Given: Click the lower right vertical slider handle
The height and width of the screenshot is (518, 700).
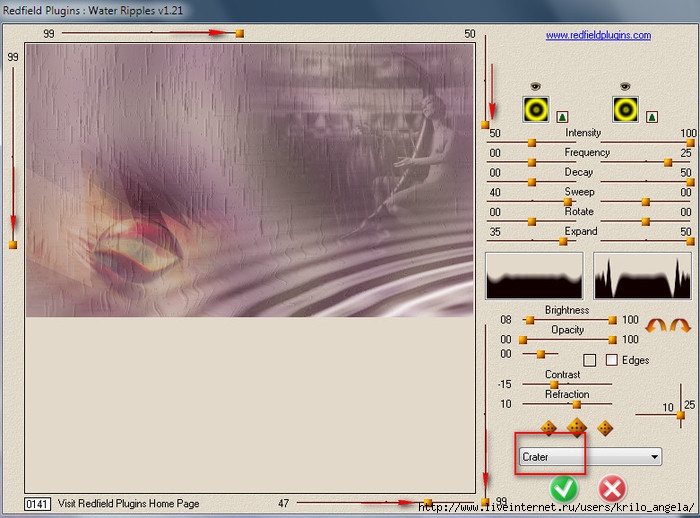Looking at the screenshot, I should [485, 502].
